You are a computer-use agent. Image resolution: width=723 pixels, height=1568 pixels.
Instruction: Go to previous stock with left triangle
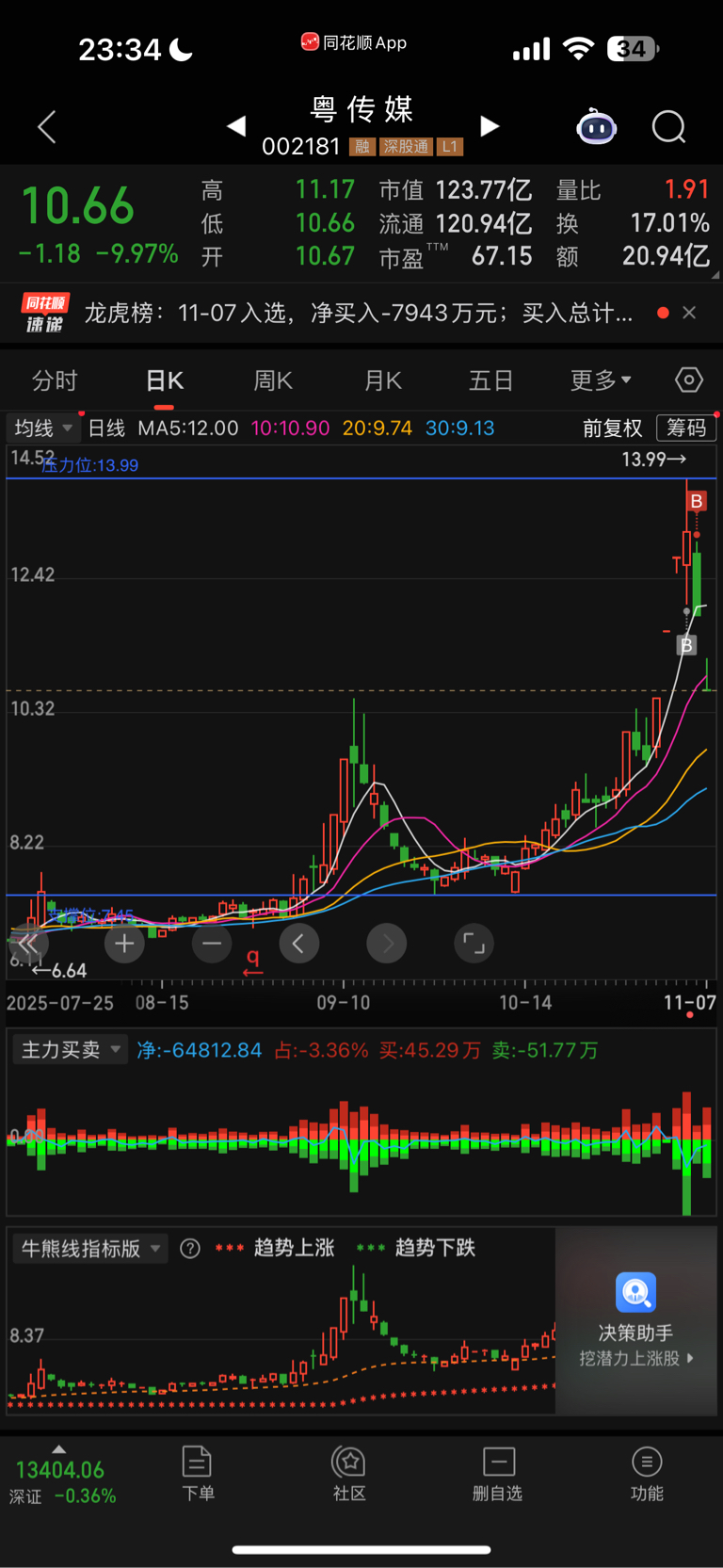pyautogui.click(x=236, y=125)
